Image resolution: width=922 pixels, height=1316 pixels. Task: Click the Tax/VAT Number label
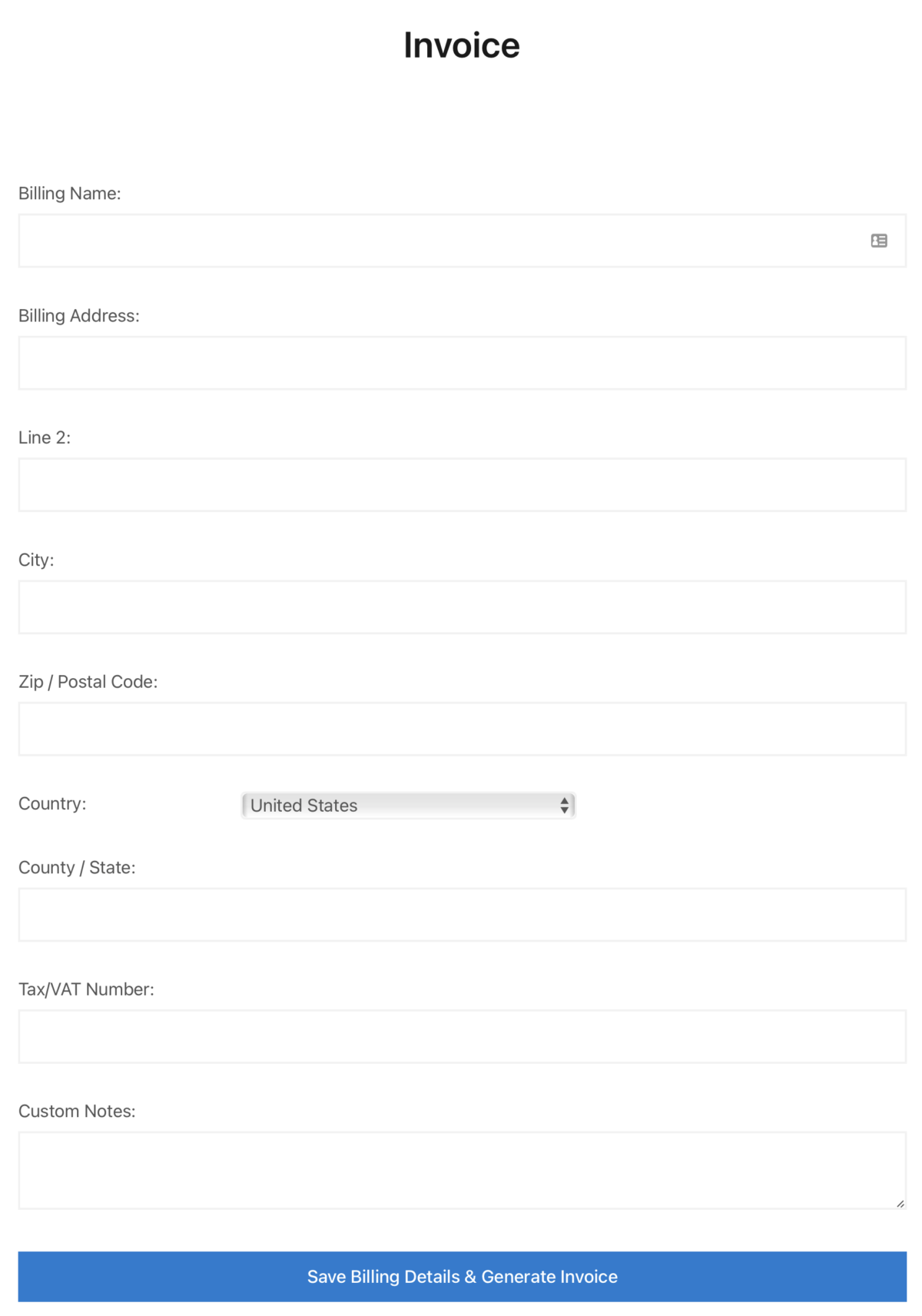[x=87, y=989]
